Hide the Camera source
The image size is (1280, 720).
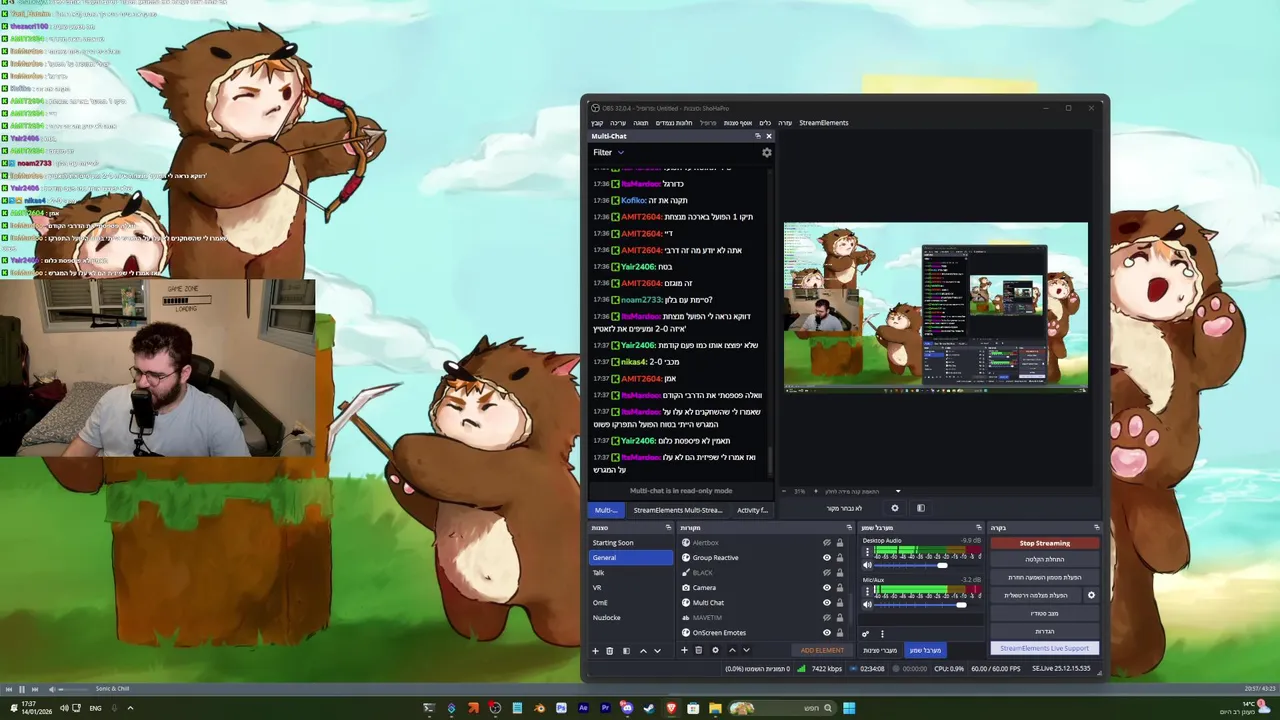(x=827, y=588)
